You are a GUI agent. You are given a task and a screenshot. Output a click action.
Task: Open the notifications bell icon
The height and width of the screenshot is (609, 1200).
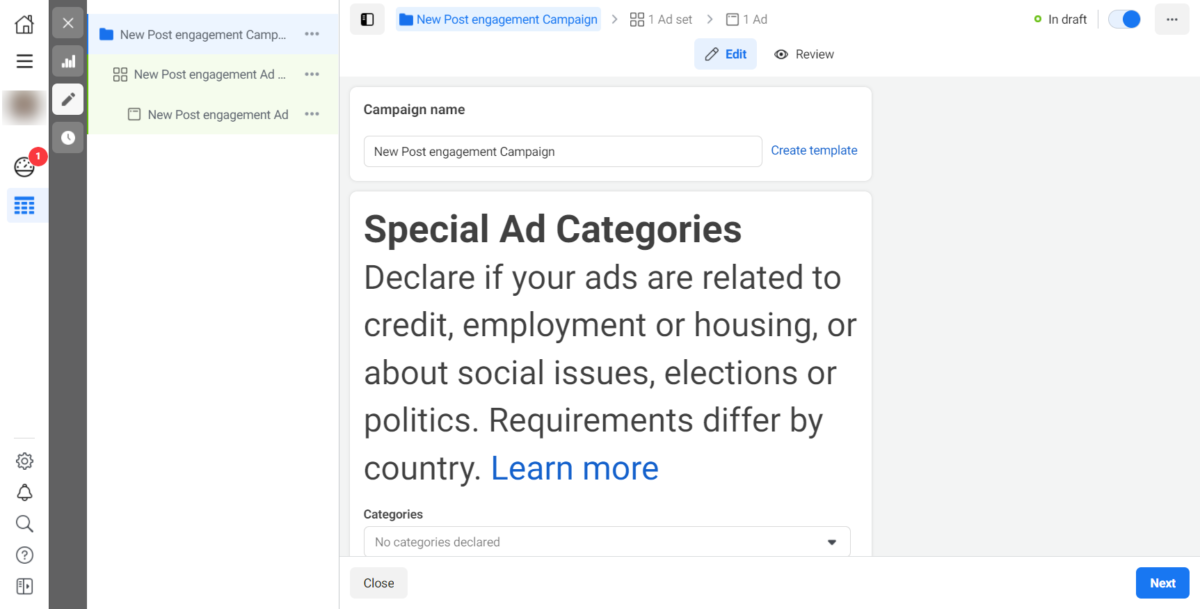click(x=24, y=492)
